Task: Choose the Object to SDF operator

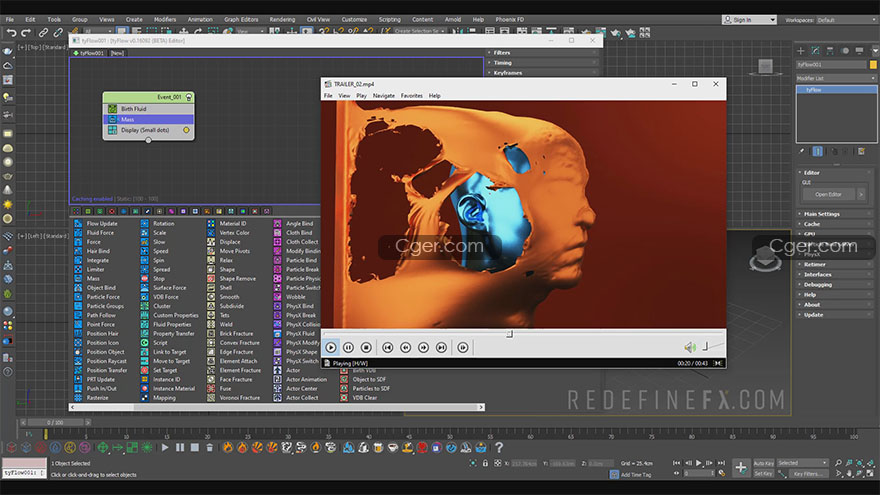Action: 369,379
